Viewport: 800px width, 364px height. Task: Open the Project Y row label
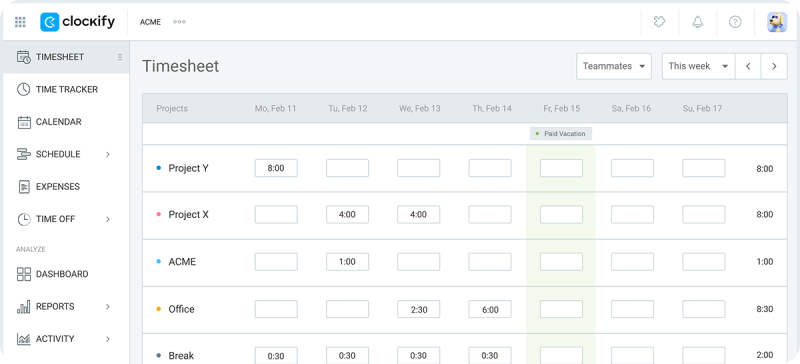[188, 168]
